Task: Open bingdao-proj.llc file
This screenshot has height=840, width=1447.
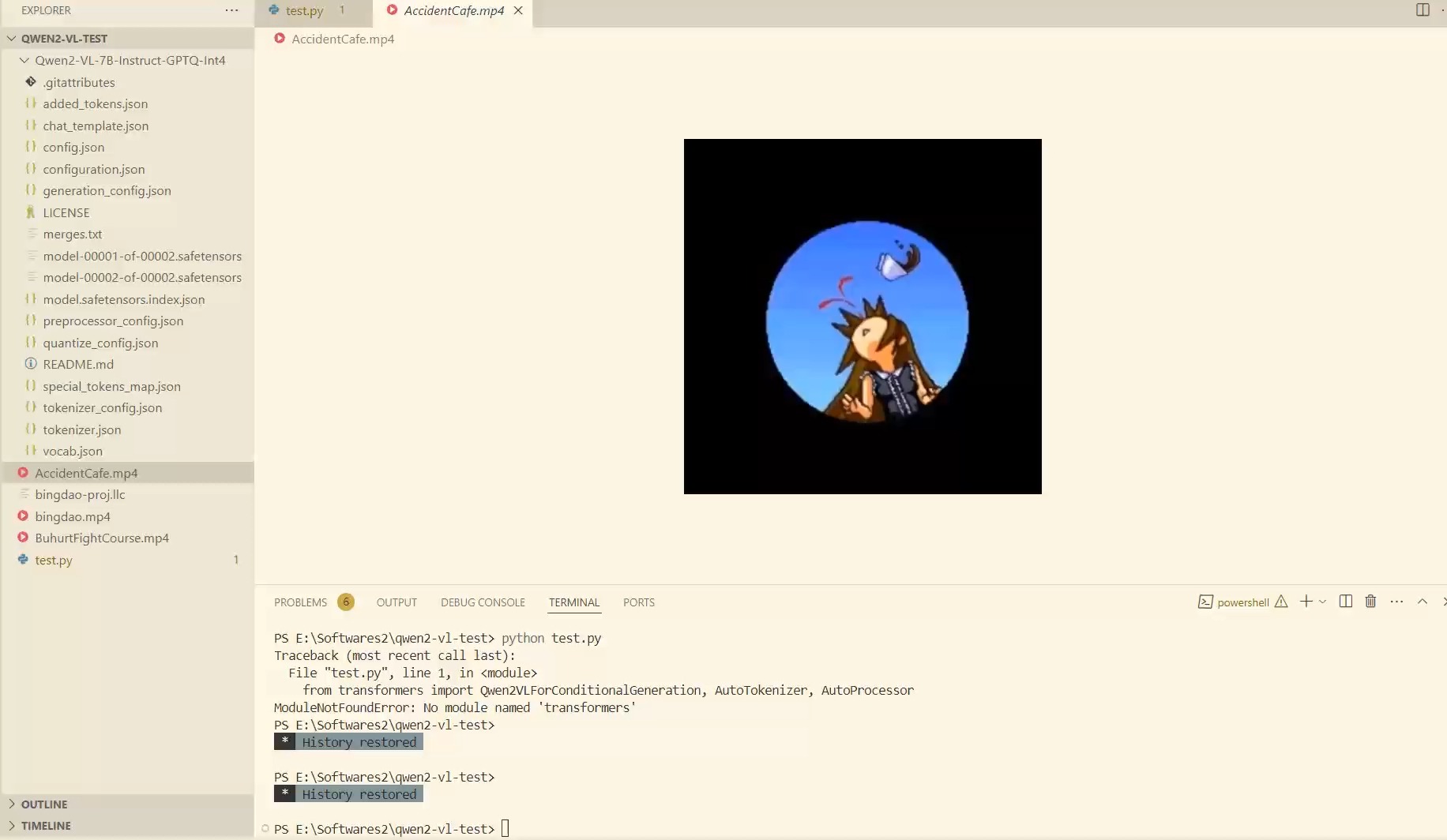Action: click(x=80, y=494)
